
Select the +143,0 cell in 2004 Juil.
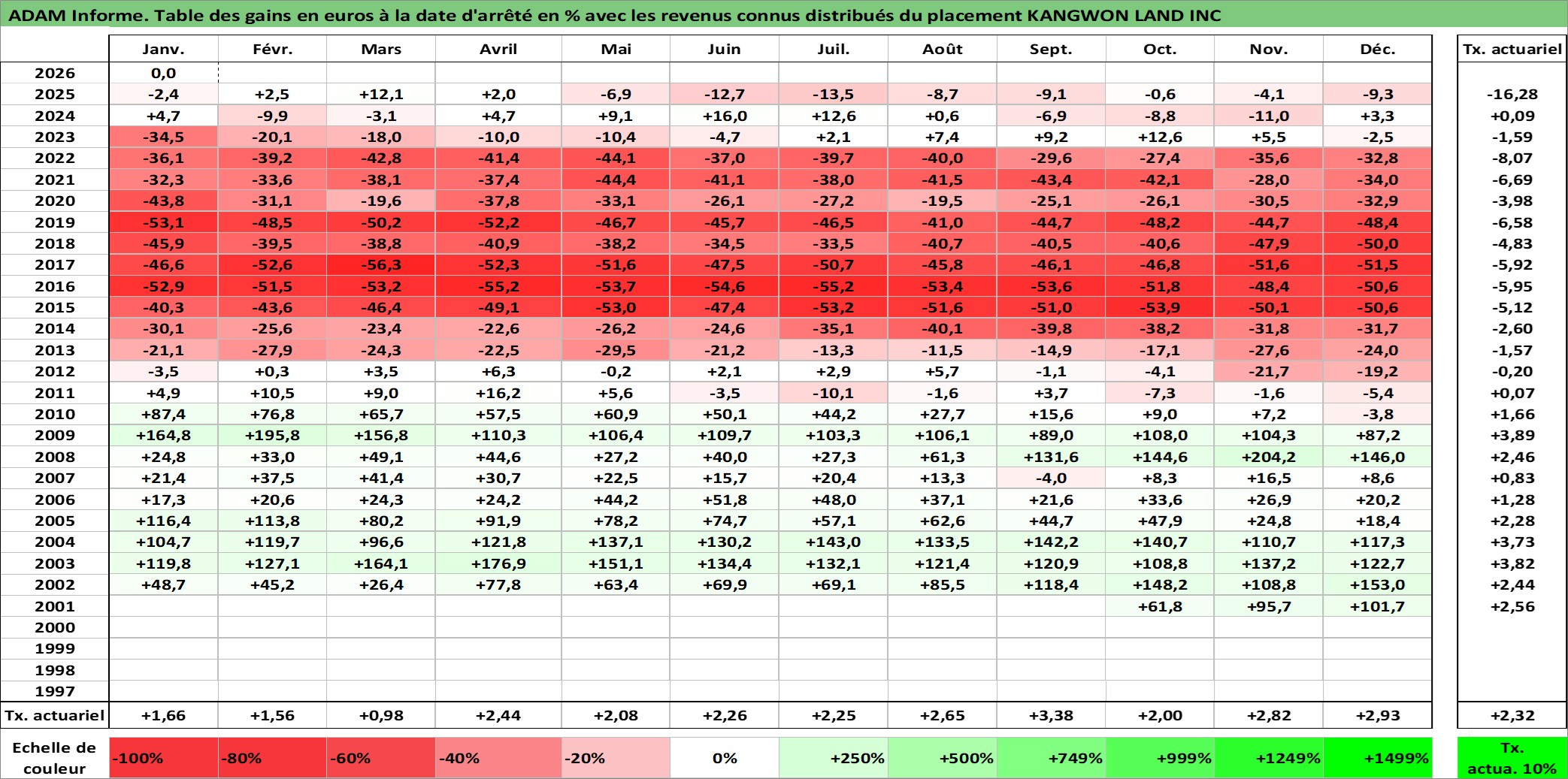[x=834, y=542]
